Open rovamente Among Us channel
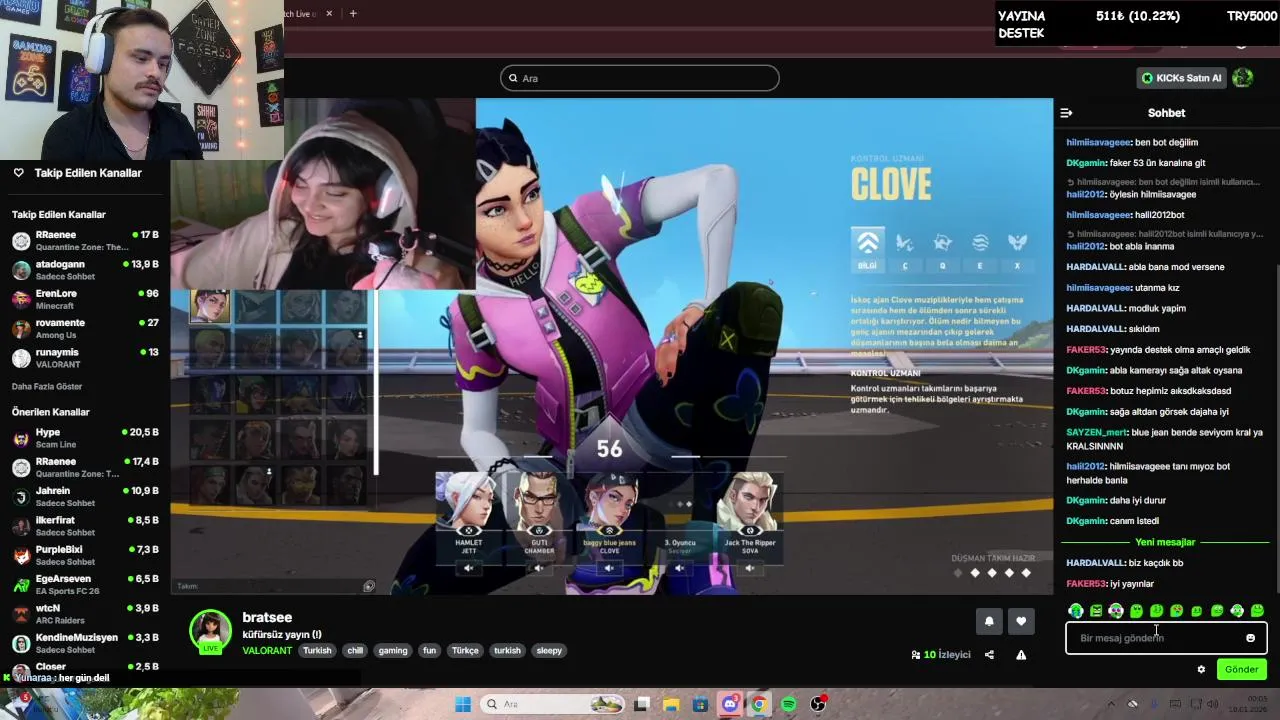Image resolution: width=1280 pixels, height=720 pixels. [85, 328]
